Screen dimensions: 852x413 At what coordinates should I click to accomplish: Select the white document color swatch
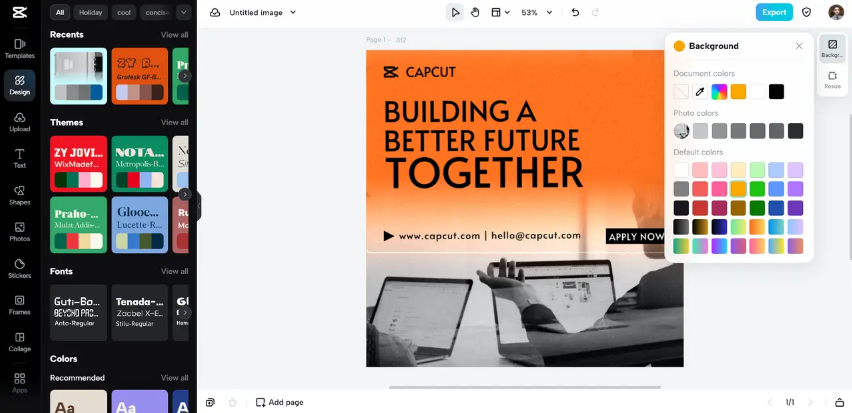point(757,92)
